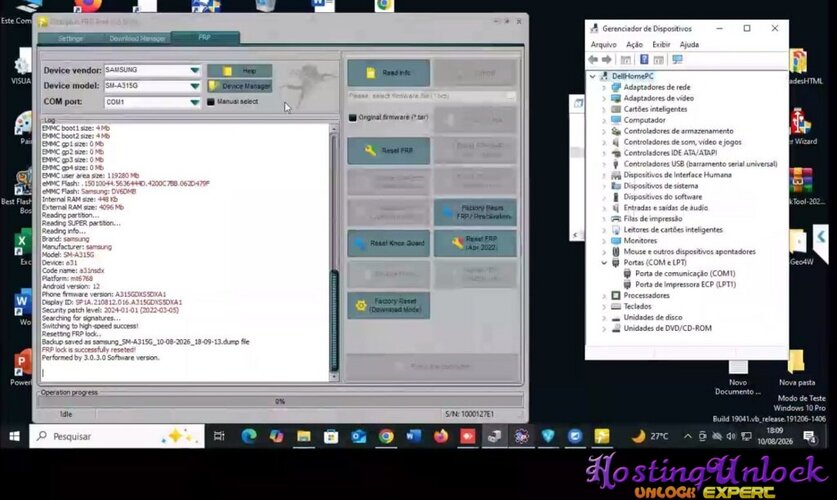The width and height of the screenshot is (837, 500).
Task: Select Teclados in device tree
Action: point(637,306)
